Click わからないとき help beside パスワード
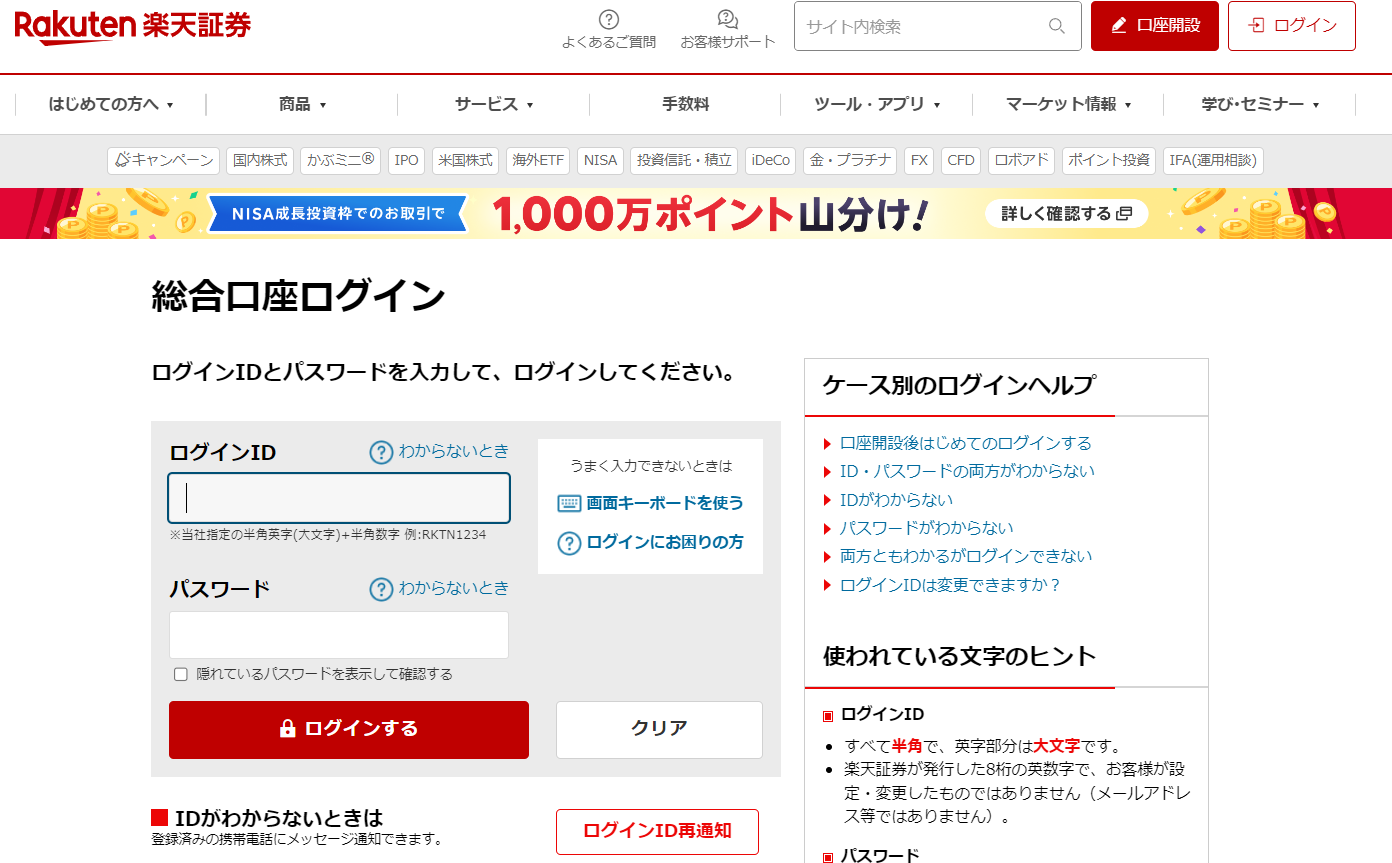Image resolution: width=1392 pixels, height=863 pixels. 439,589
